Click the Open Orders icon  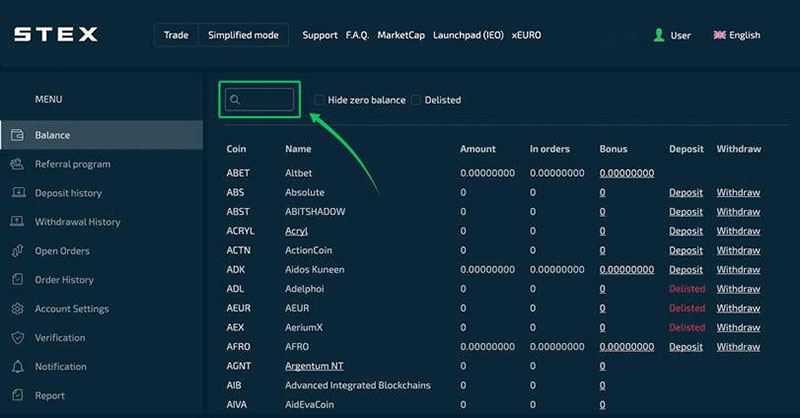17,251
